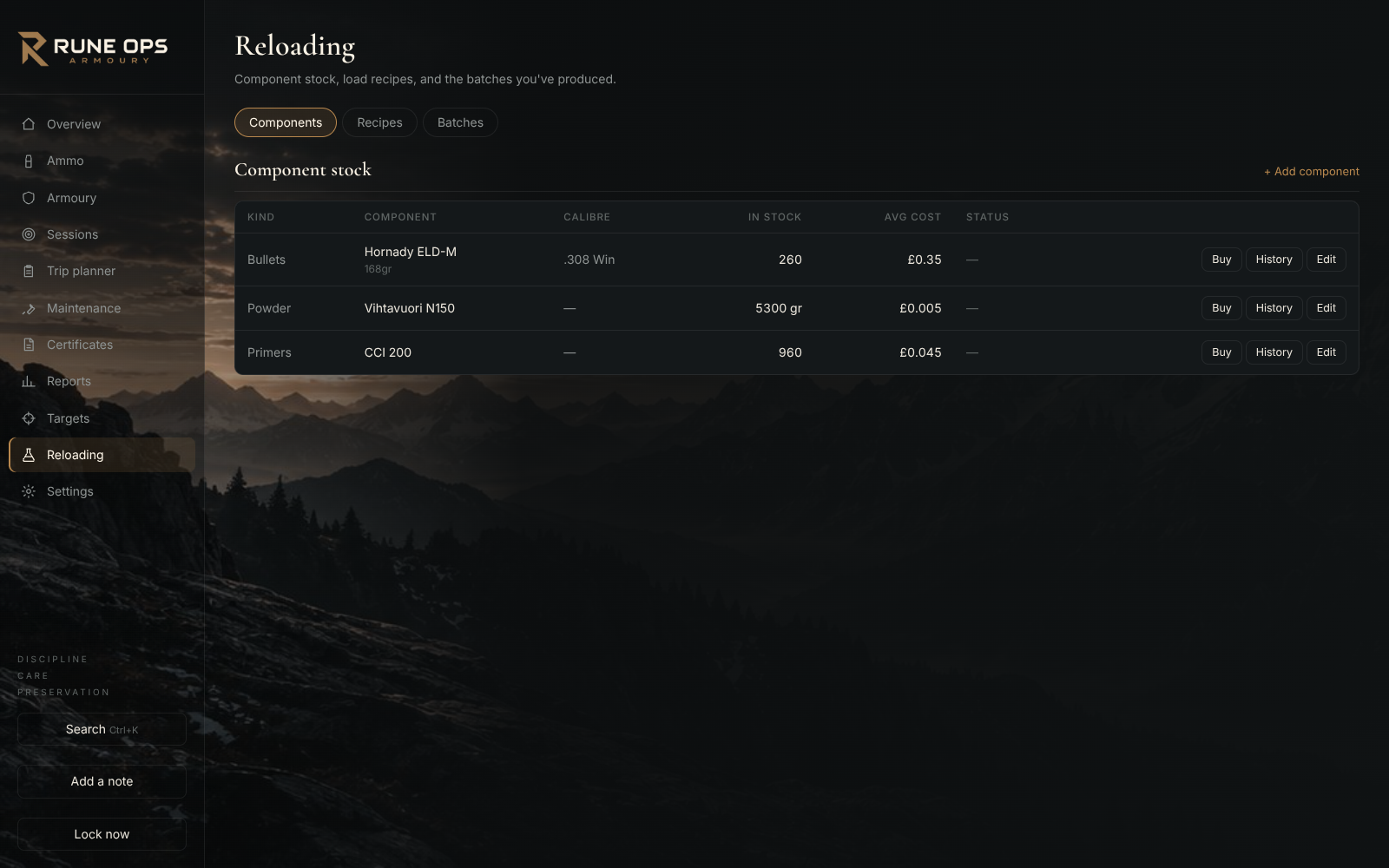Screen dimensions: 1389x868
Task: Buy more Hornady ELD-M bullets
Action: [x=1221, y=260]
